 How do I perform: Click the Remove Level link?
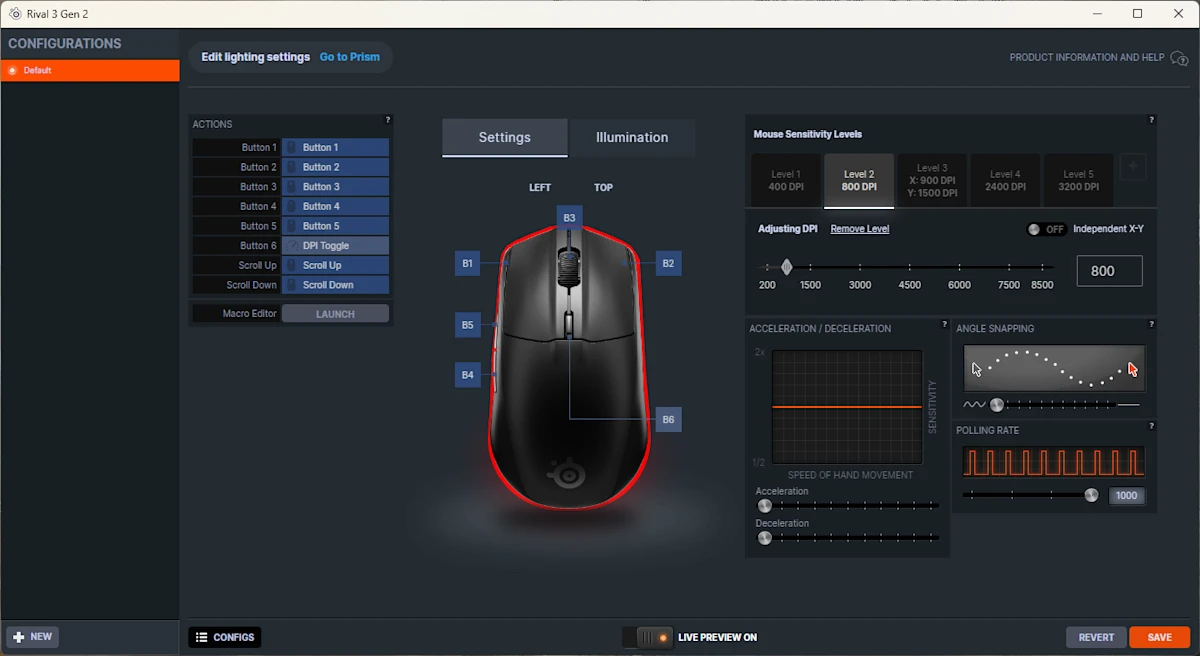859,228
